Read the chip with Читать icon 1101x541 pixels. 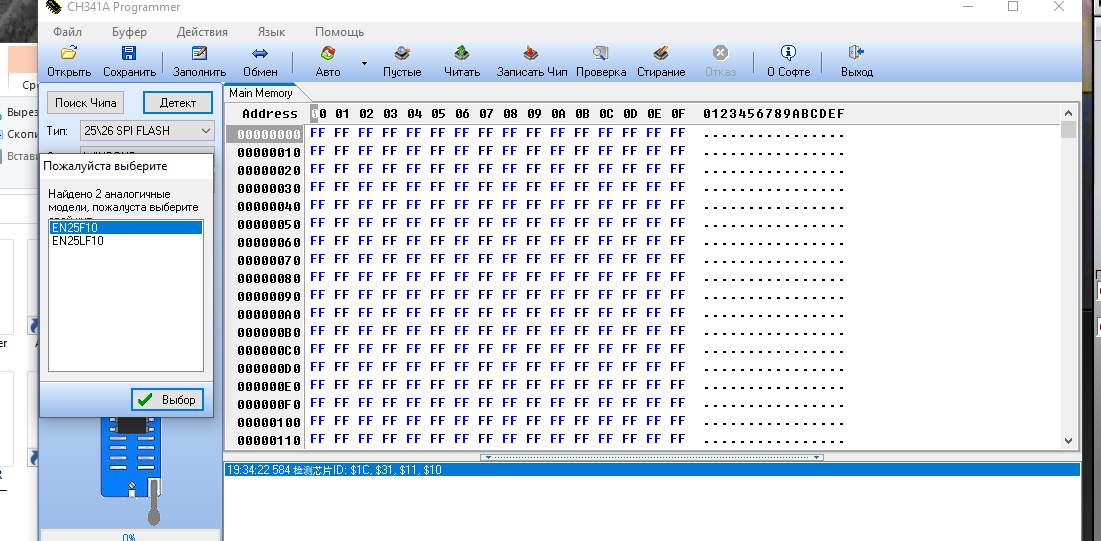pyautogui.click(x=462, y=54)
